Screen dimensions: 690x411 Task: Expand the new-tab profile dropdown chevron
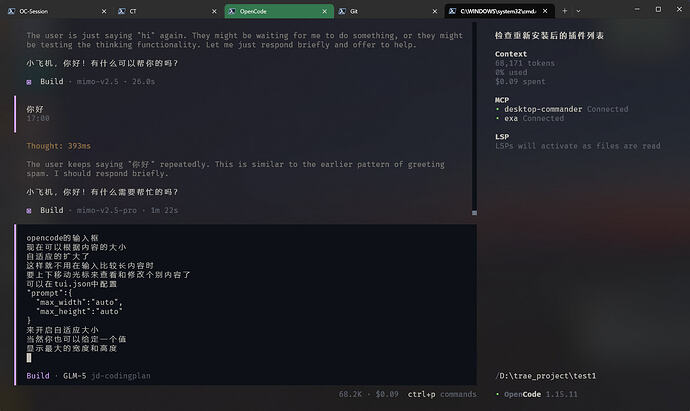[578, 11]
